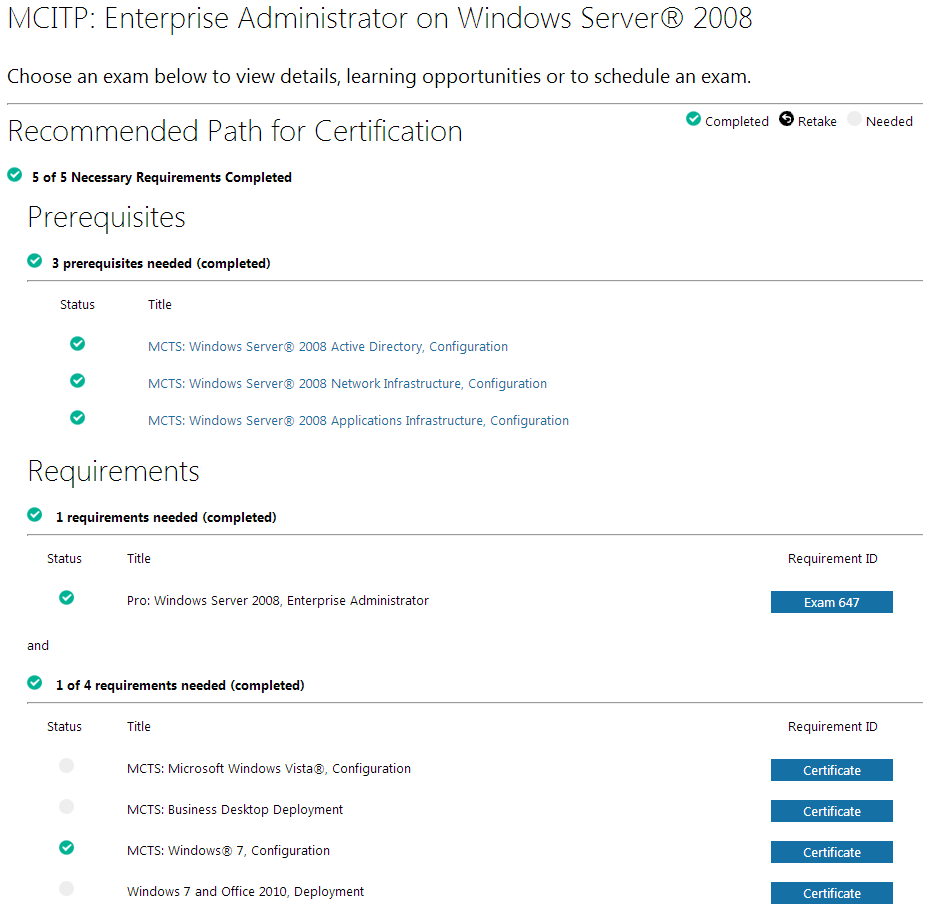
Task: Click status checkmark for Active Directory Configuration
Action: tap(77, 344)
